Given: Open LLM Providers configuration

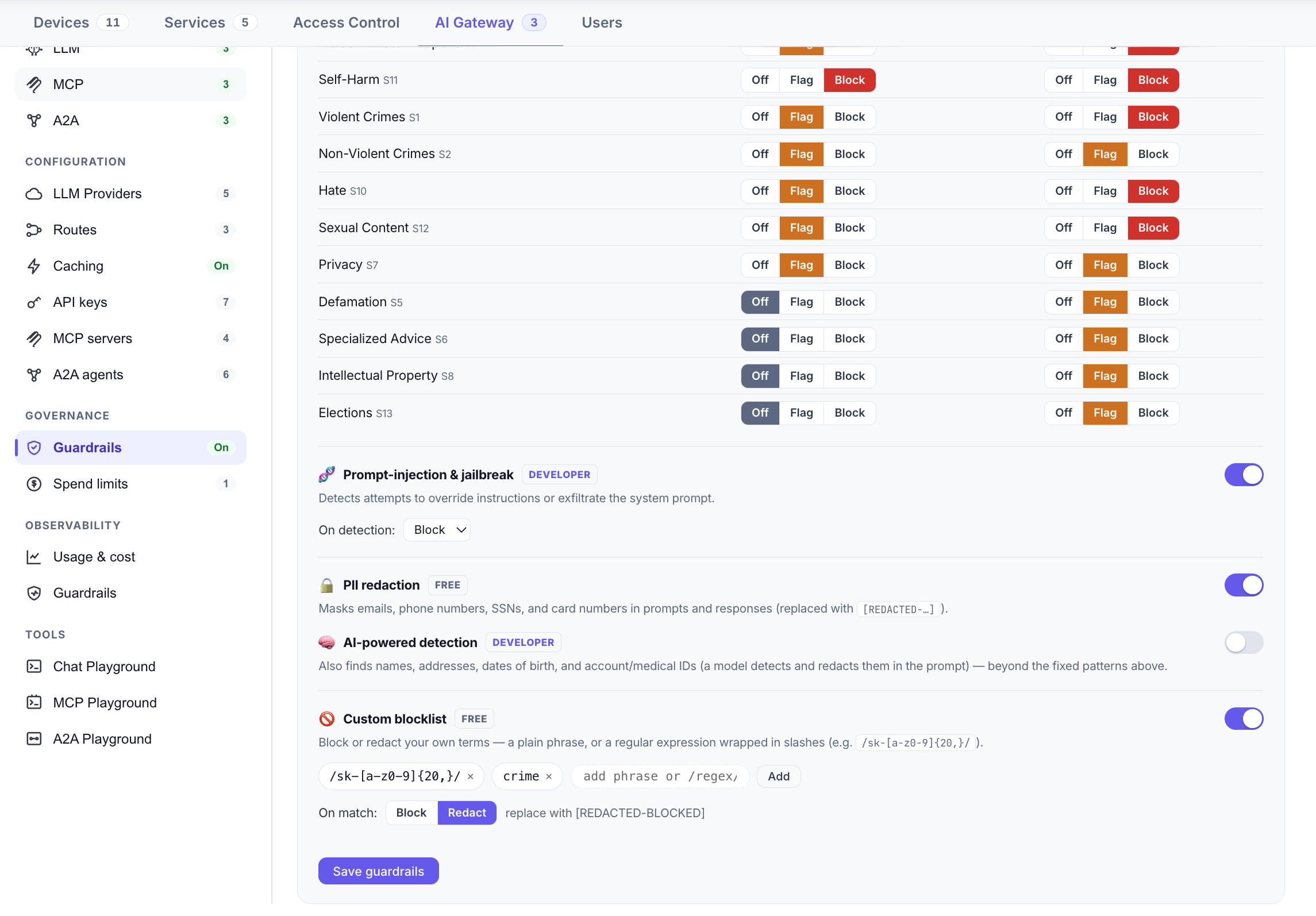Looking at the screenshot, I should pos(131,194).
